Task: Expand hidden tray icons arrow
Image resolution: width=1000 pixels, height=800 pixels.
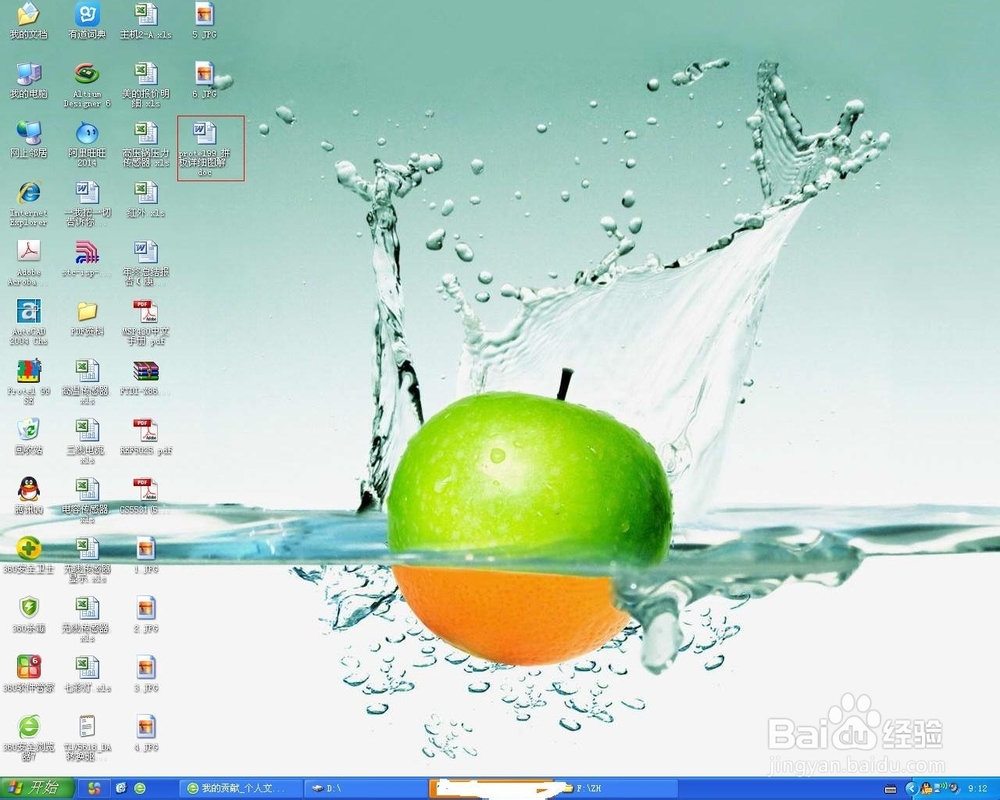Action: coord(909,789)
